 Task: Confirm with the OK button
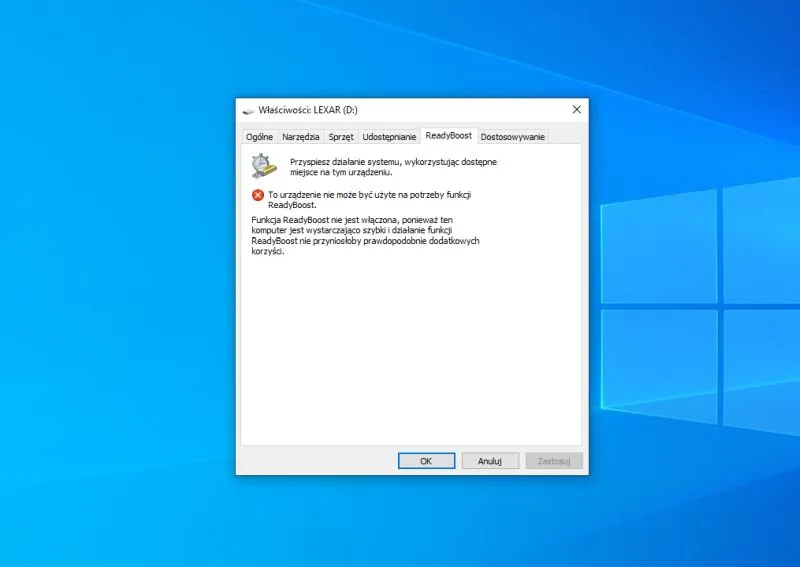coord(427,461)
